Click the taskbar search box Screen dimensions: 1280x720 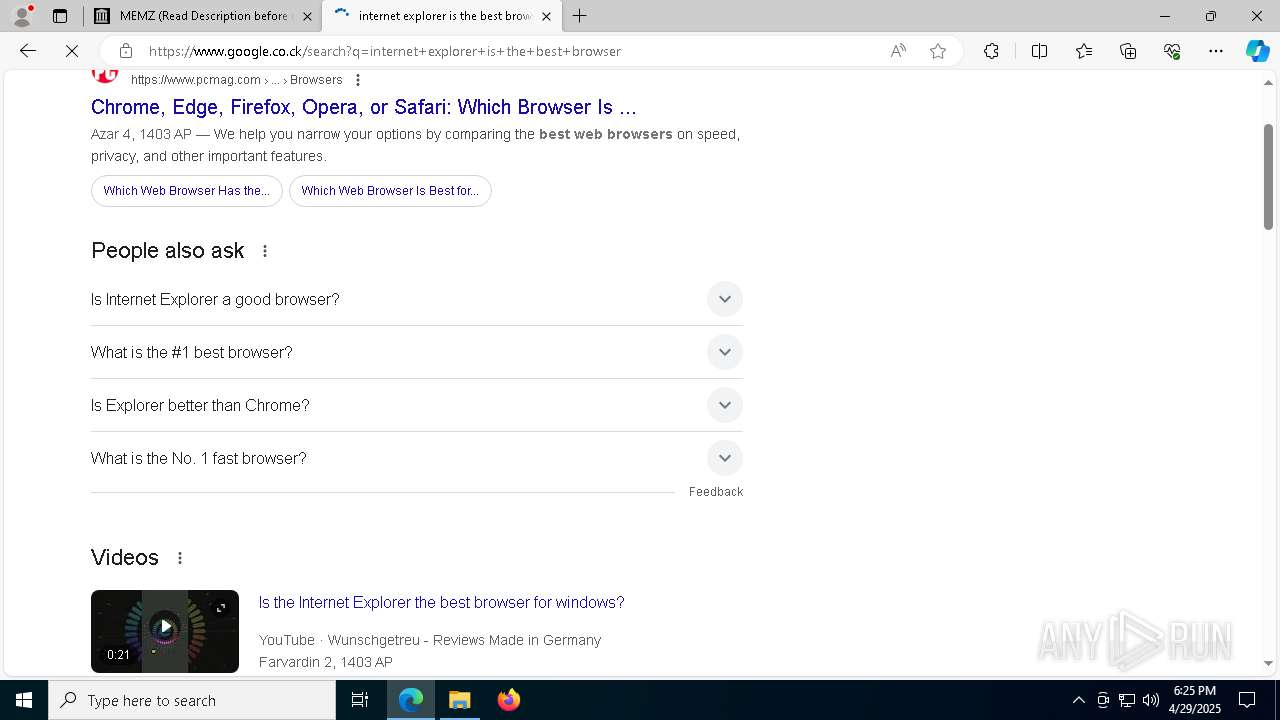click(x=192, y=700)
